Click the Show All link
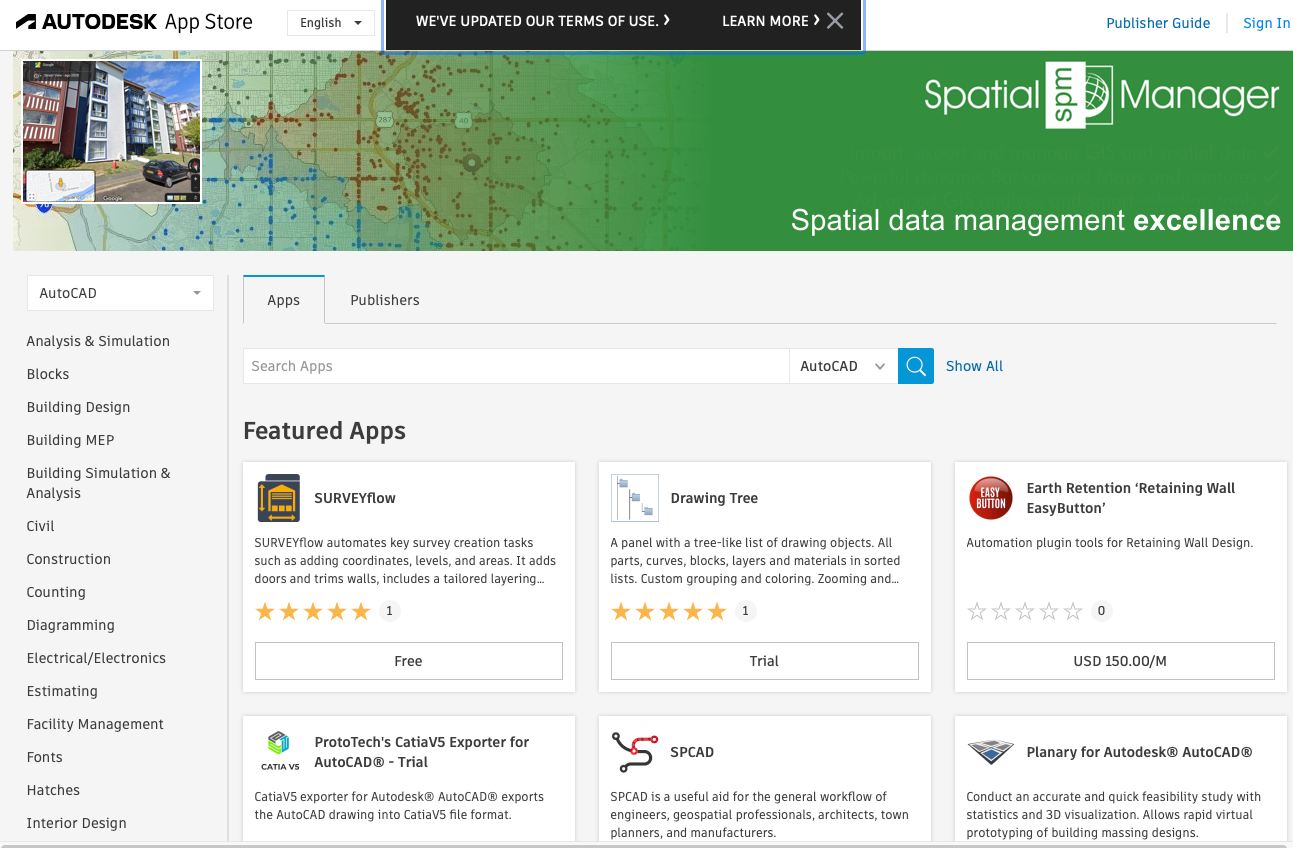 pyautogui.click(x=974, y=366)
